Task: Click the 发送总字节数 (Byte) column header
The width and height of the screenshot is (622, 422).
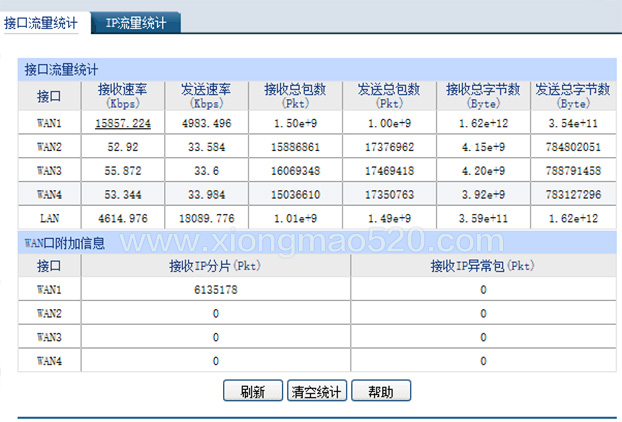Action: 573,96
